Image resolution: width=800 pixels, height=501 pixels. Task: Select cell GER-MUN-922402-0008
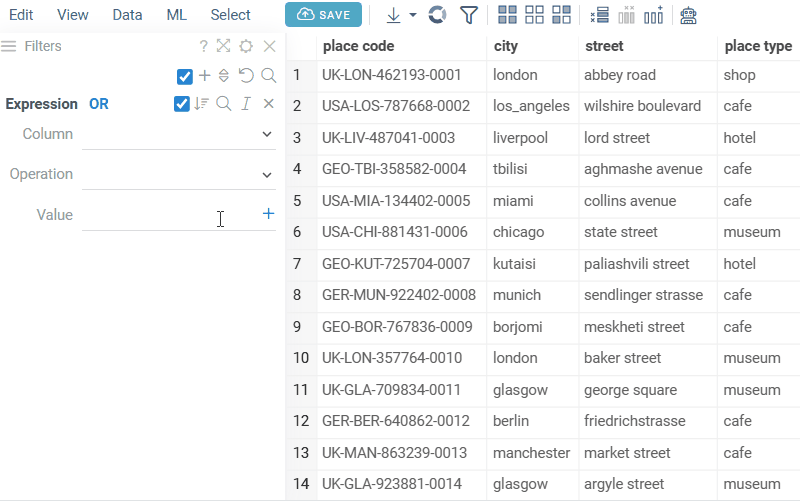tap(402, 295)
